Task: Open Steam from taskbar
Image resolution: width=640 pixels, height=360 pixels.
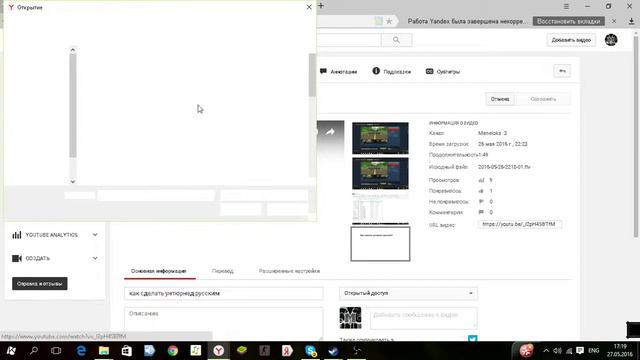Action: coord(333,351)
